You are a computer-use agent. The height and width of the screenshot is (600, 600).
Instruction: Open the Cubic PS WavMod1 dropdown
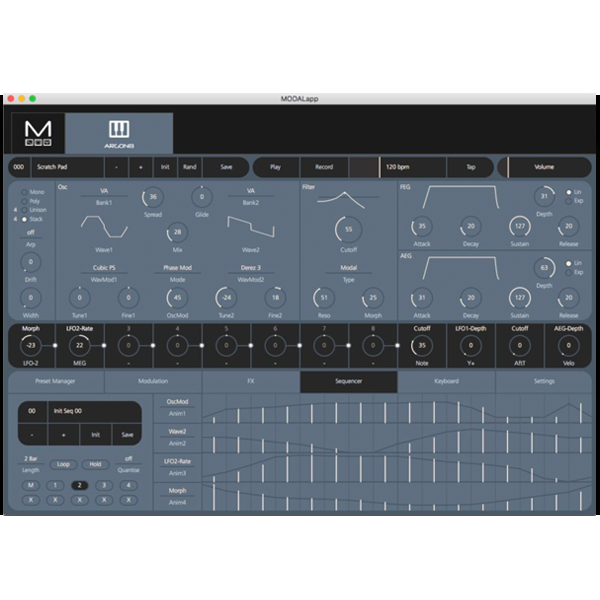coord(104,268)
